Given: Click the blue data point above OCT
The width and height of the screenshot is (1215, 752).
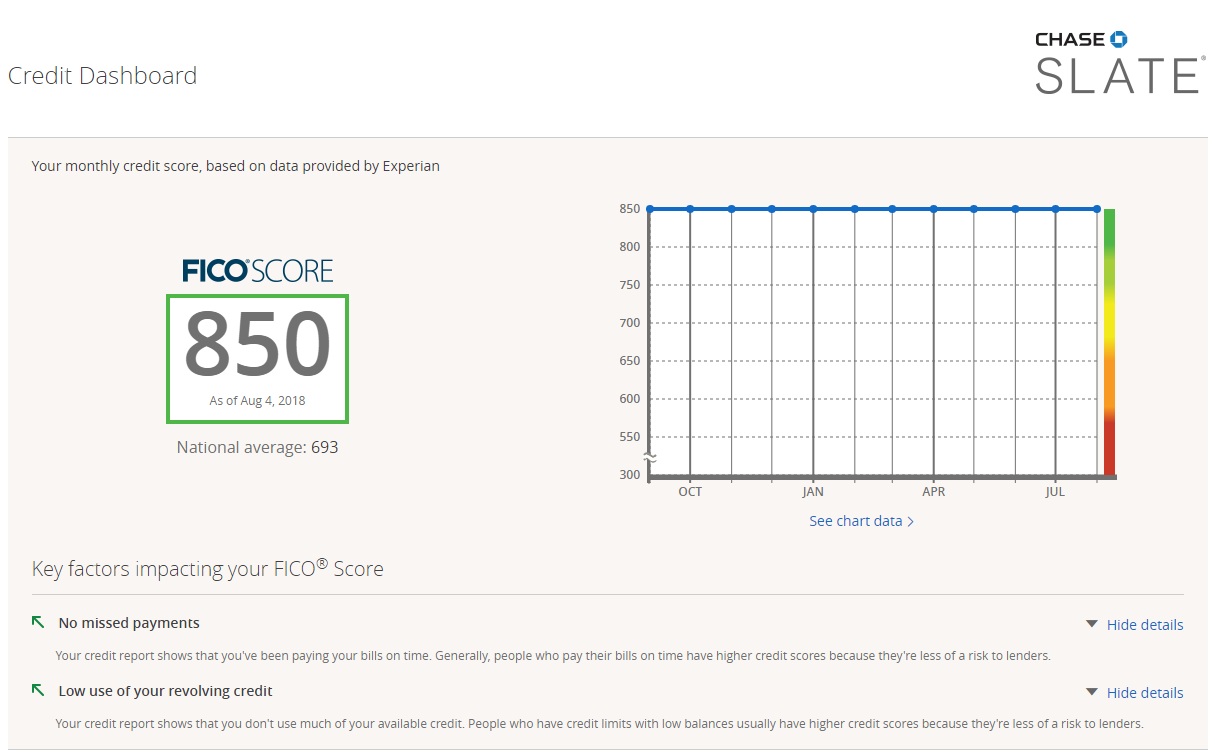Looking at the screenshot, I should pyautogui.click(x=689, y=209).
